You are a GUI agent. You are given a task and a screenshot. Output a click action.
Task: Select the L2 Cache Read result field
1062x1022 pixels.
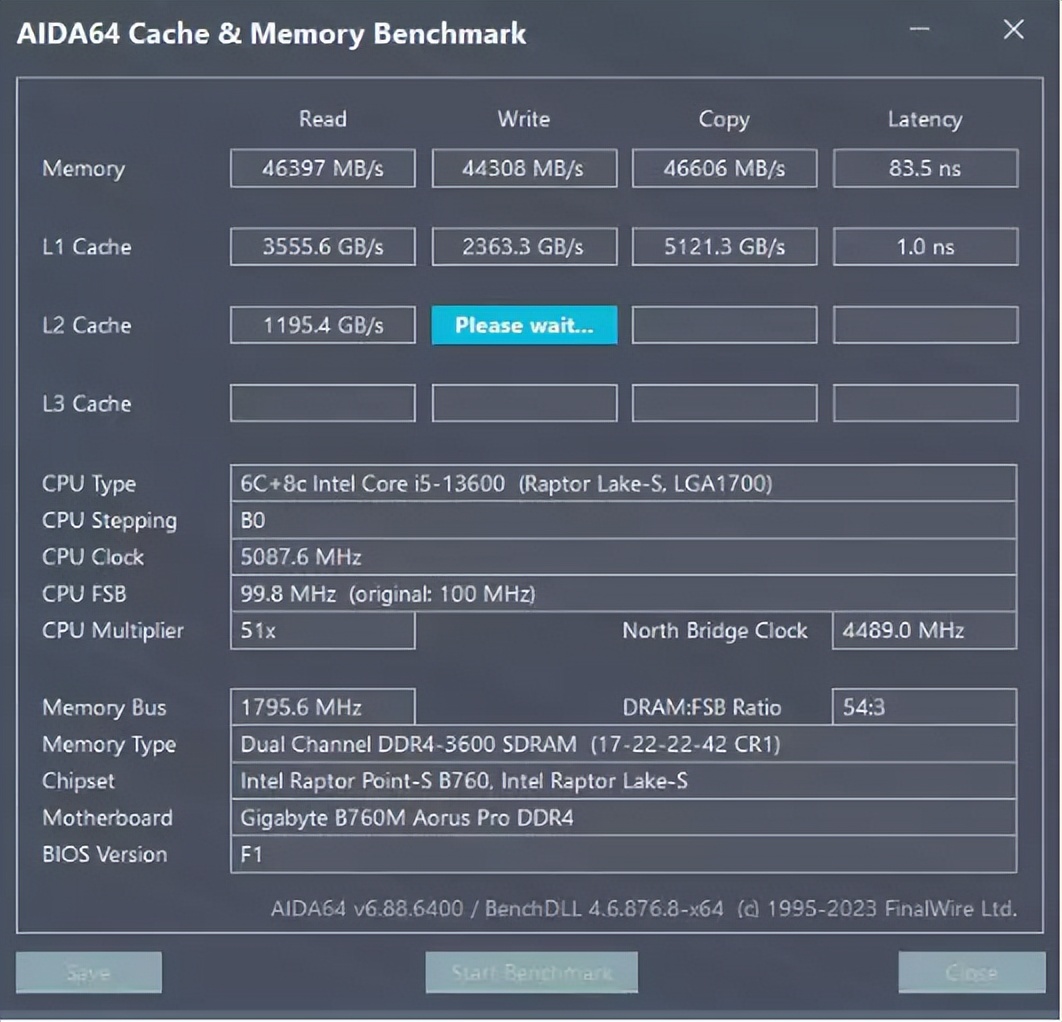pos(322,324)
